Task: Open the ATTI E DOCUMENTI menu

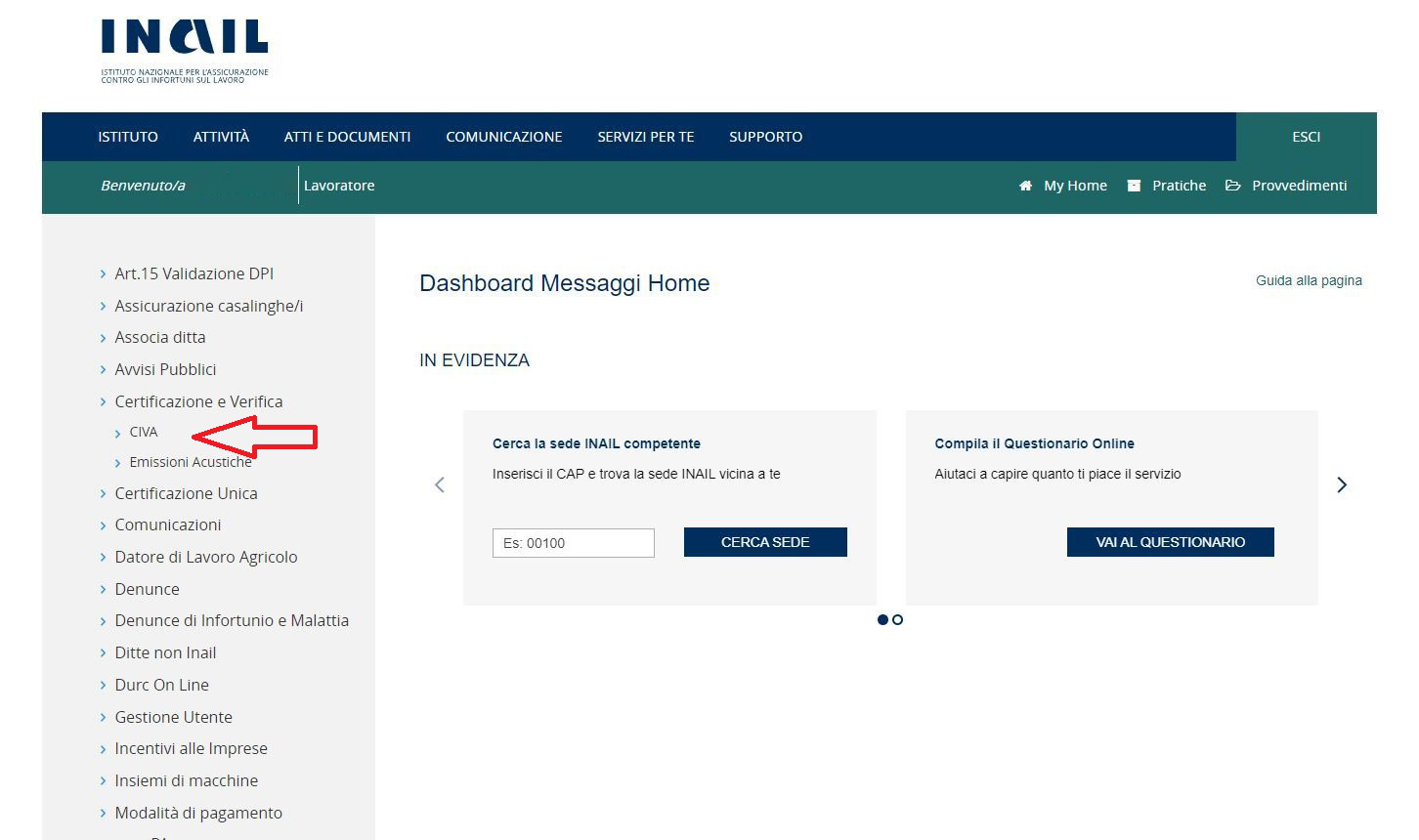Action: pyautogui.click(x=347, y=137)
